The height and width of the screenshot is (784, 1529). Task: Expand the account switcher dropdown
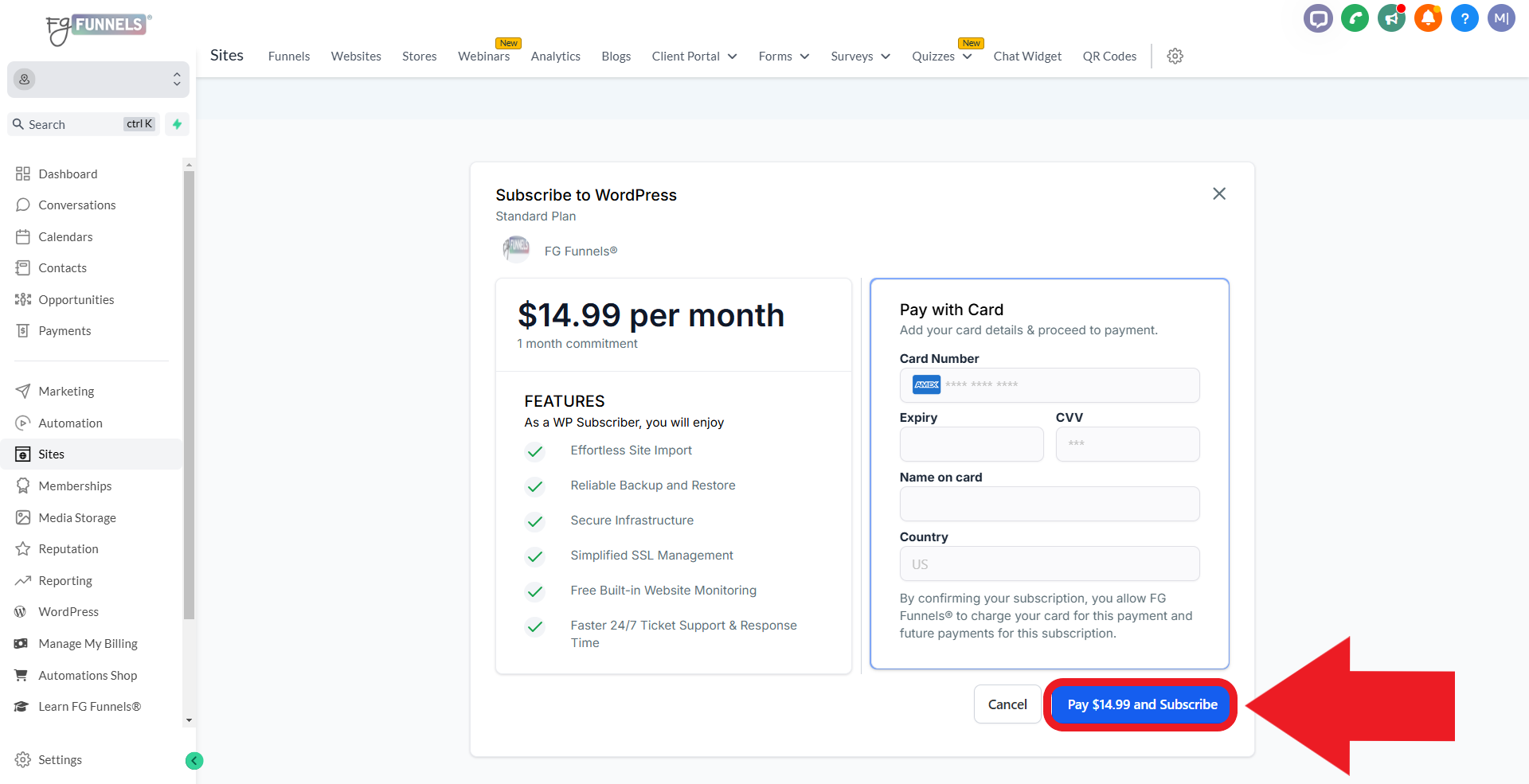[x=98, y=79]
